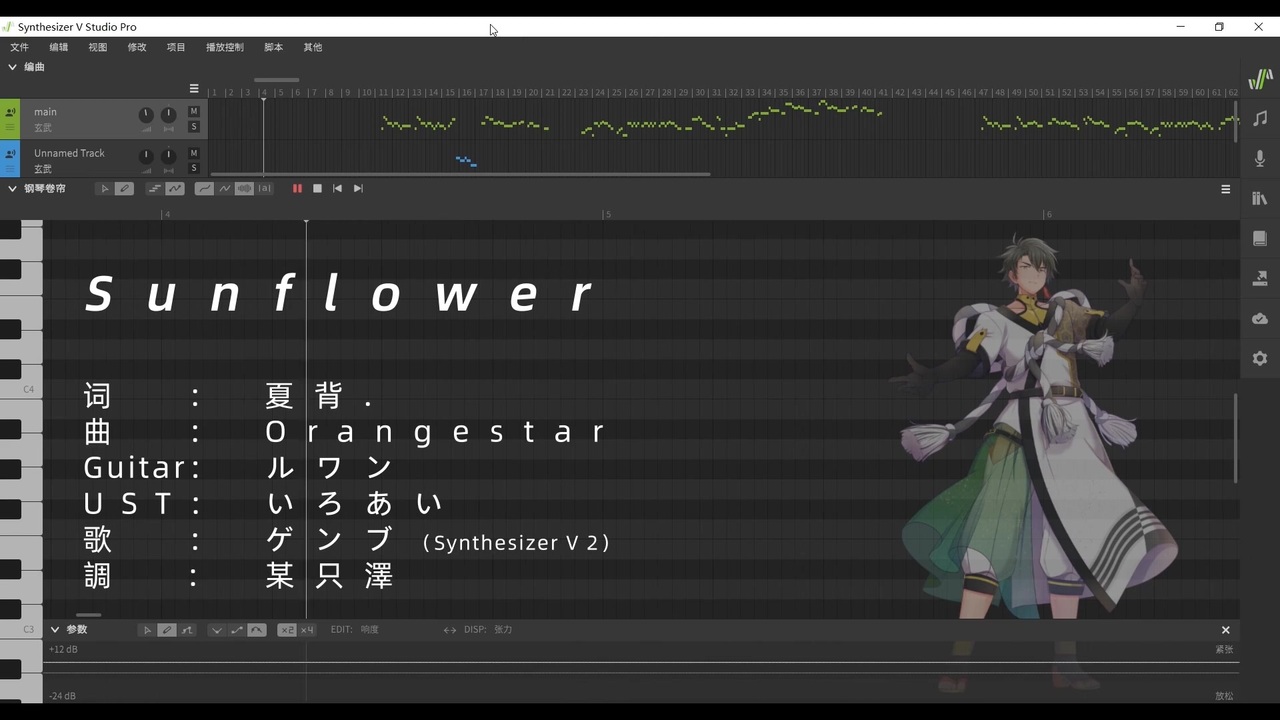Image resolution: width=1280 pixels, height=720 pixels.
Task: Open the render export panel icon
Action: coord(1260,278)
